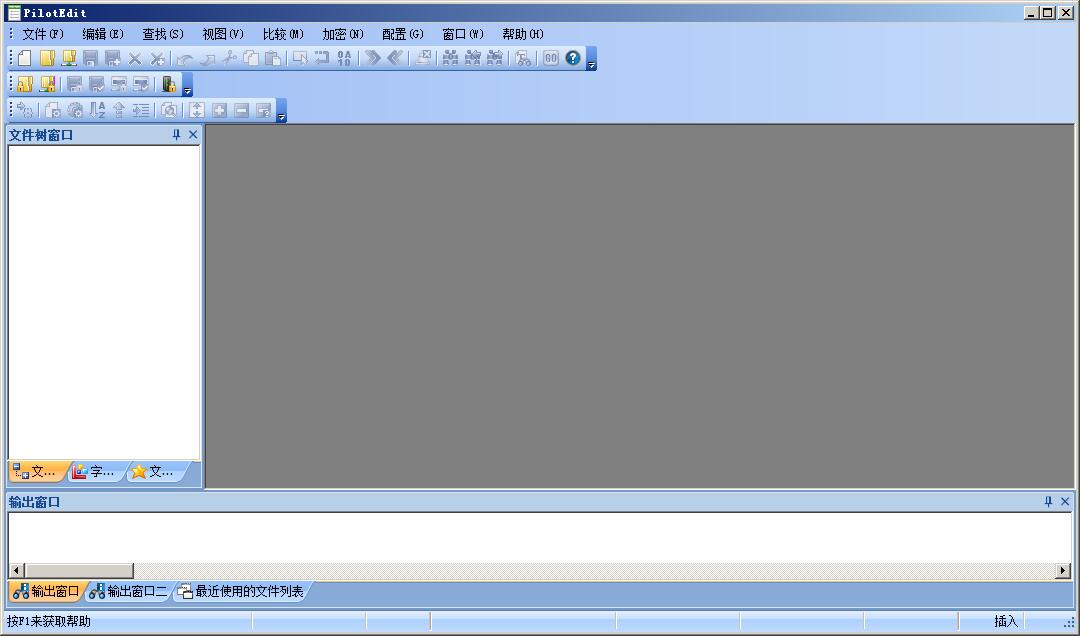
Task: Click the find-in-files icon, T with binoculars
Action: pyautogui.click(x=523, y=59)
